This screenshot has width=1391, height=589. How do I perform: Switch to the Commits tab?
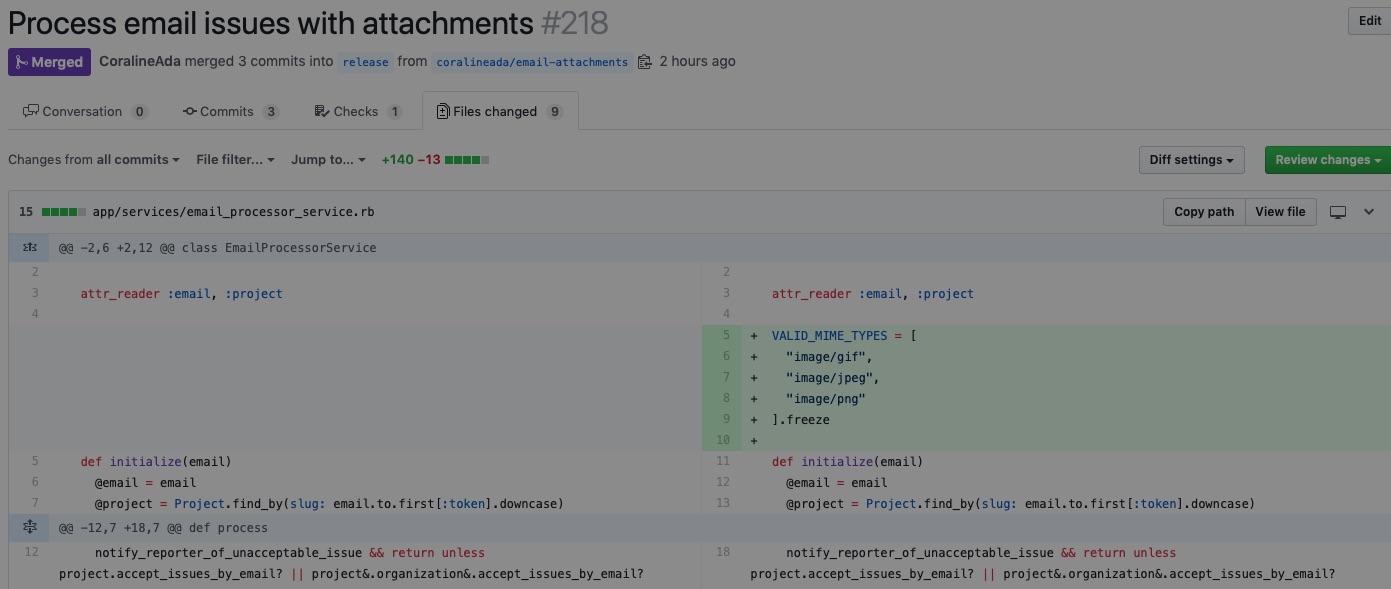(x=230, y=112)
